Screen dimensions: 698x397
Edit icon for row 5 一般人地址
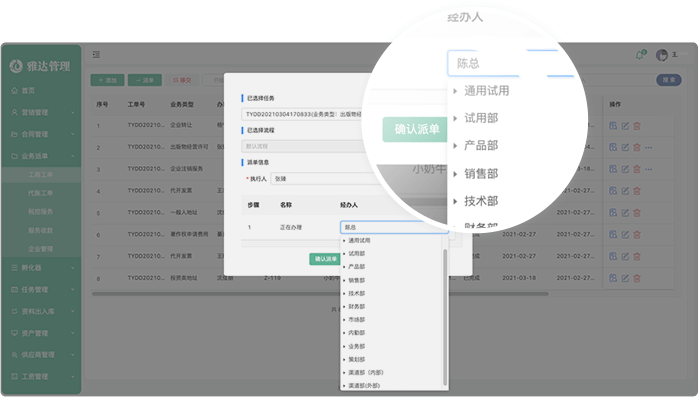click(x=625, y=213)
